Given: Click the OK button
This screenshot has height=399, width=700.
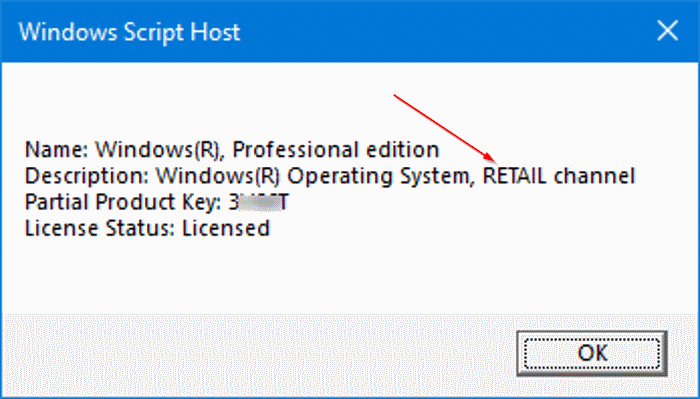Looking at the screenshot, I should pyautogui.click(x=592, y=353).
